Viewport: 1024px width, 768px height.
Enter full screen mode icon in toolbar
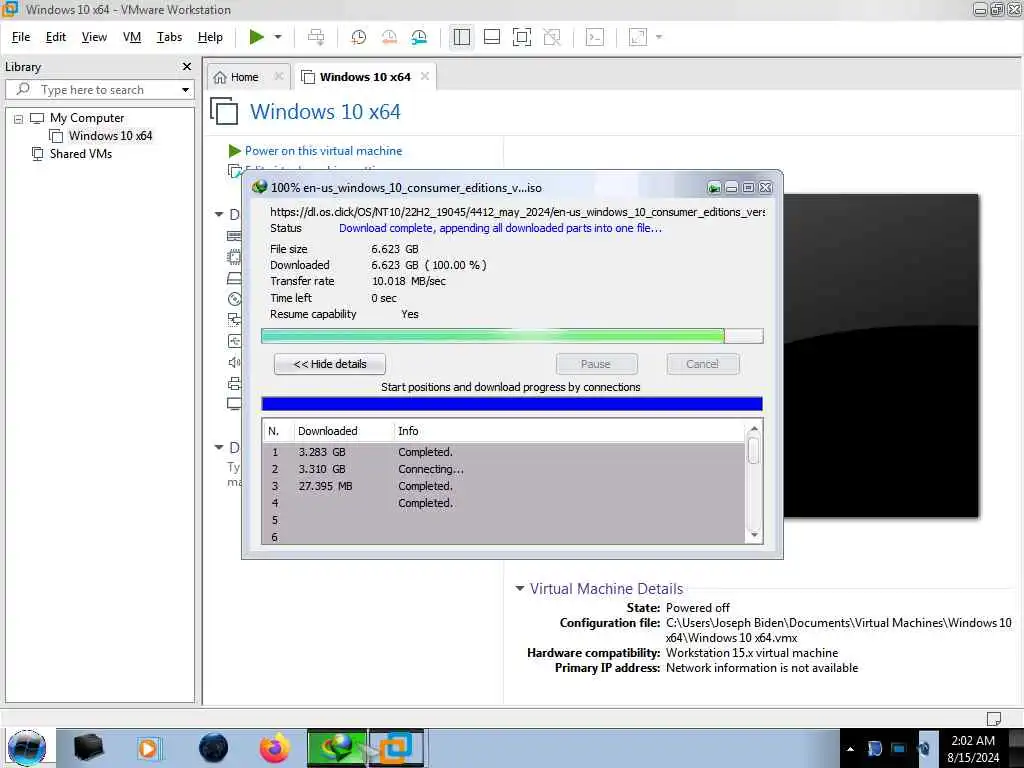(522, 37)
